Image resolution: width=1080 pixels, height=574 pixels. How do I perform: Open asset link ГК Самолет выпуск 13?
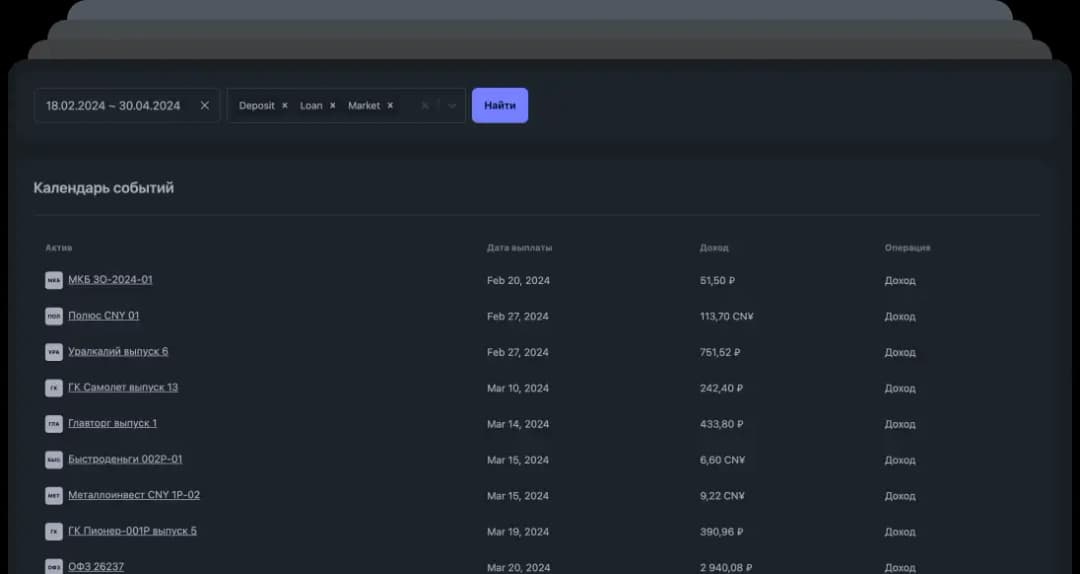pyautogui.click(x=123, y=387)
